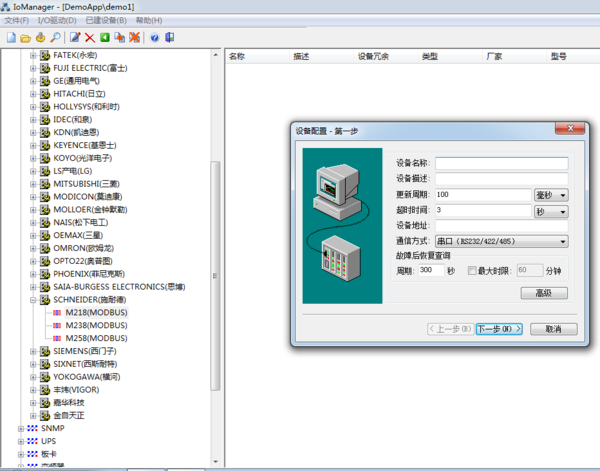The image size is (600, 471).
Task: Select SAIA-BURGESS ELECTRONICS(思博) in the tree
Action: click(119, 287)
